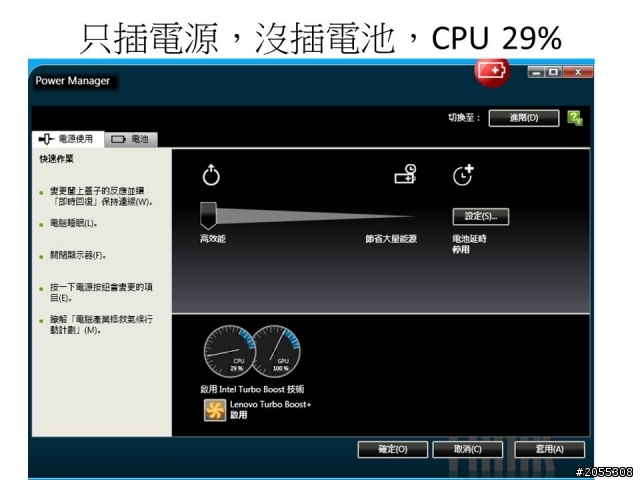Click Lenovo Turbo Boost+ 啟用 text
This screenshot has width=640, height=480.
click(x=271, y=409)
